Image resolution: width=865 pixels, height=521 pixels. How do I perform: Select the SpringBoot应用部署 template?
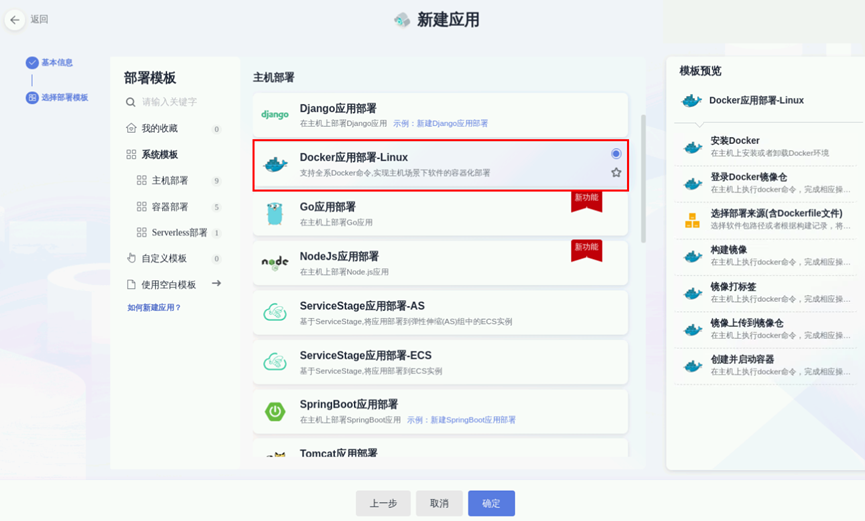440,411
